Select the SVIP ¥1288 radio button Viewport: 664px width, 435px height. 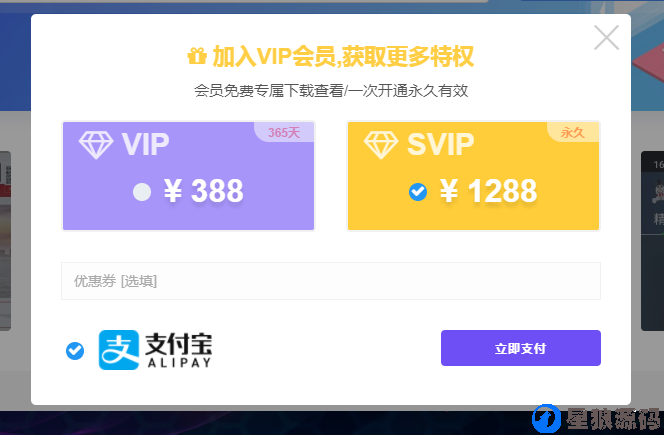click(x=418, y=192)
